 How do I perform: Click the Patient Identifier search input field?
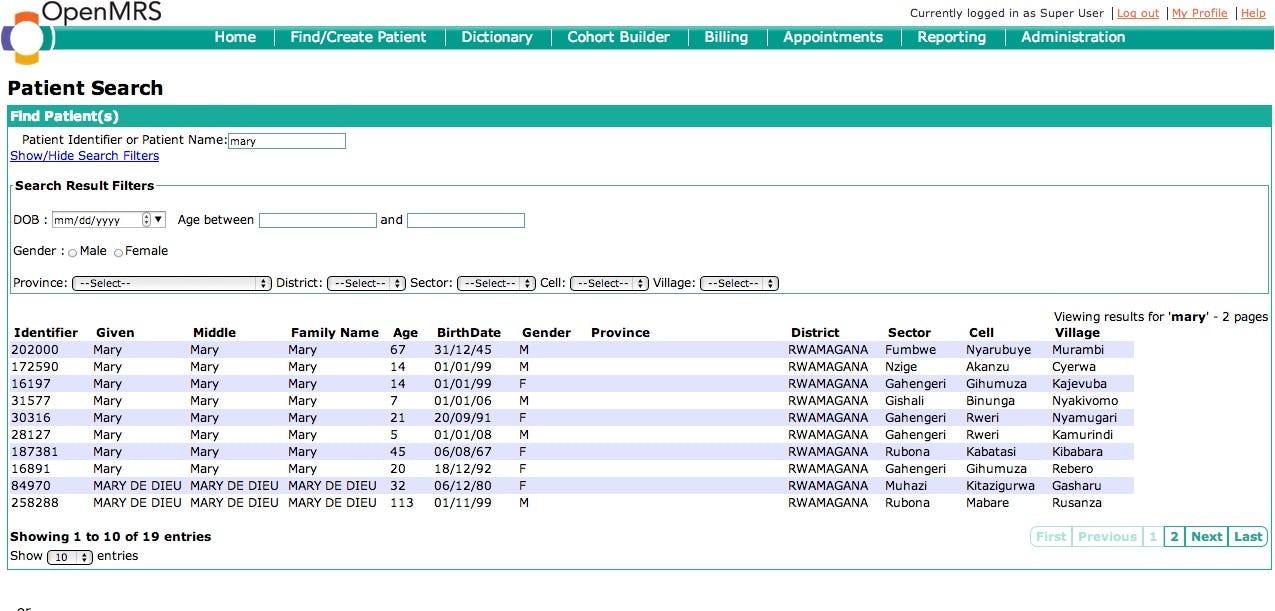coord(287,140)
